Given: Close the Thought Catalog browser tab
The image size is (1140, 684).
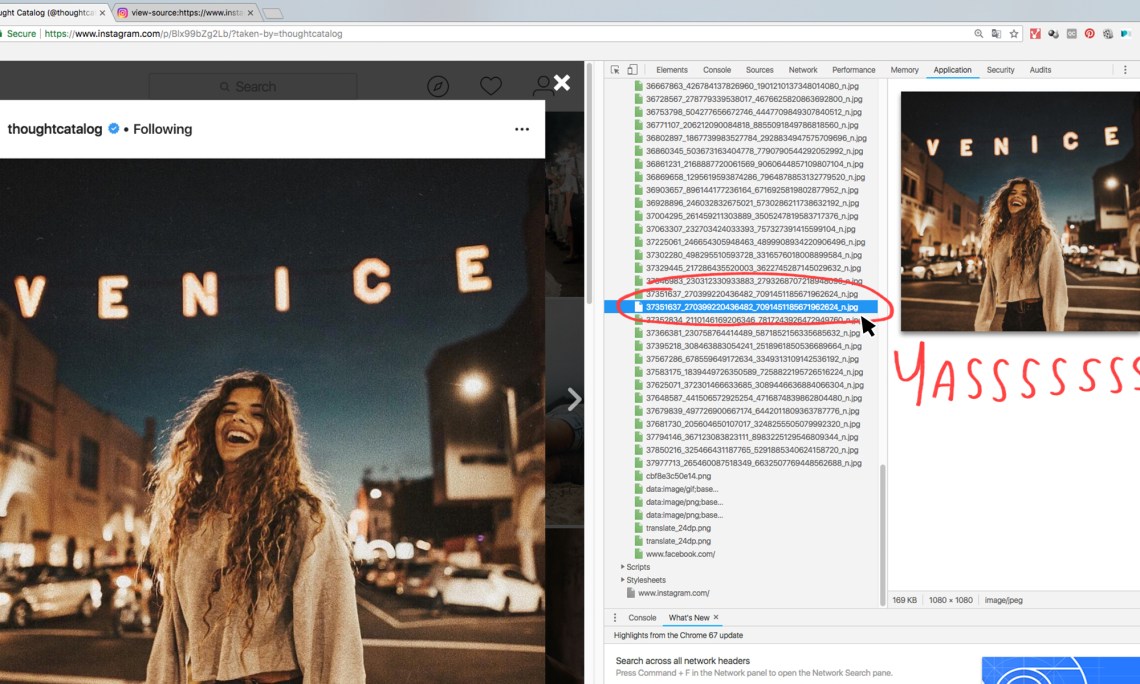Looking at the screenshot, I should pyautogui.click(x=102, y=13).
